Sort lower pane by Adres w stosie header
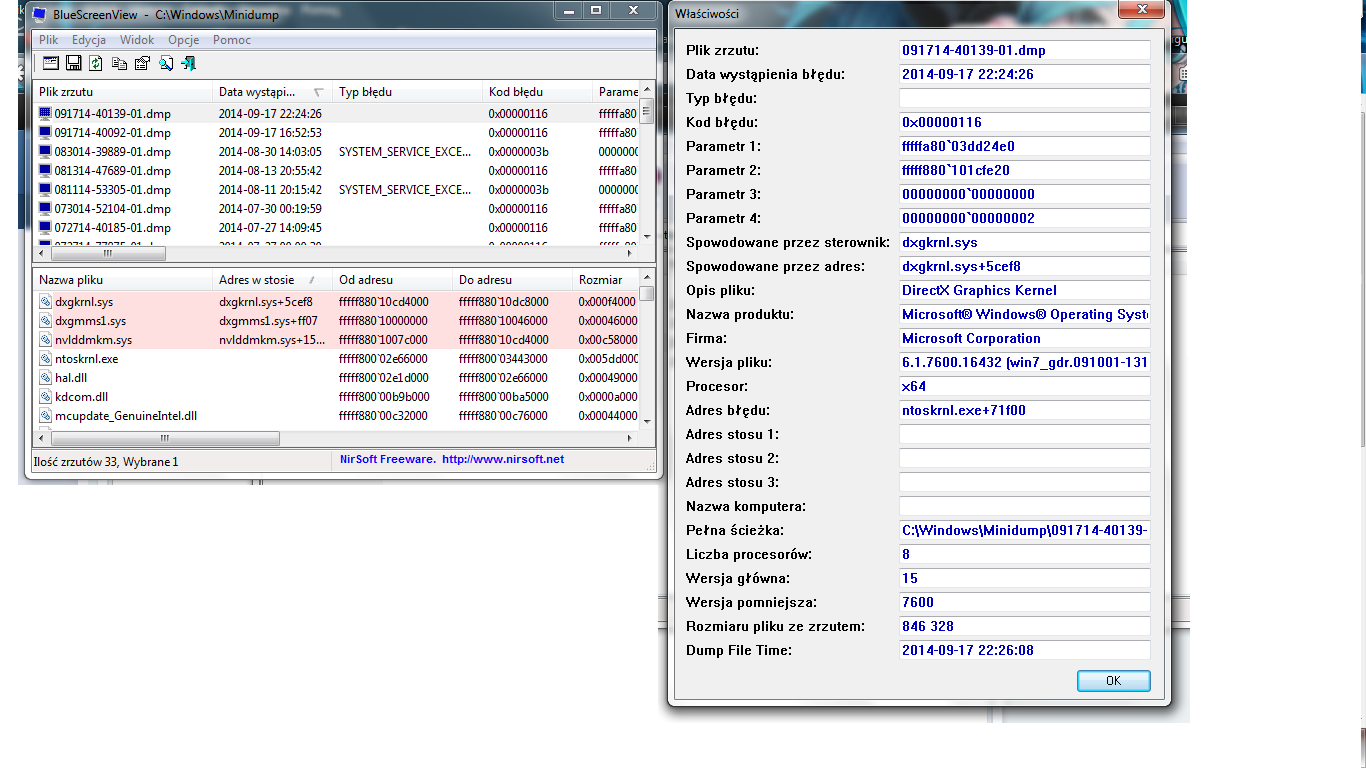The width and height of the screenshot is (1366, 768). [x=273, y=280]
